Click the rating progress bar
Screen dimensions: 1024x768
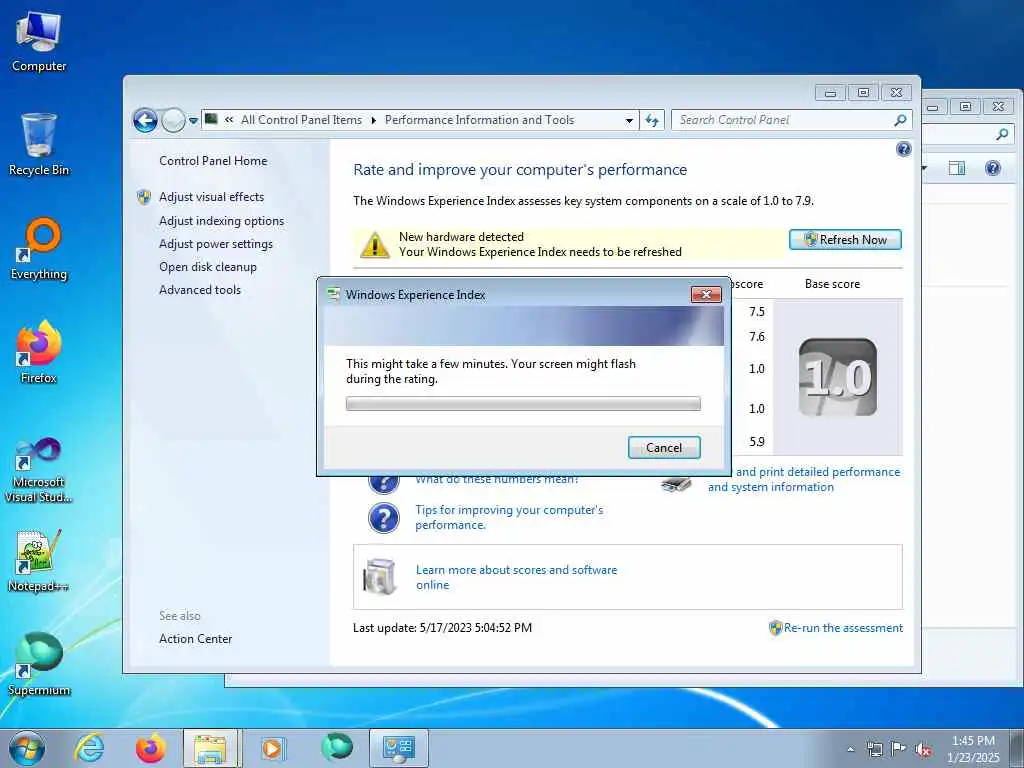pyautogui.click(x=522, y=404)
